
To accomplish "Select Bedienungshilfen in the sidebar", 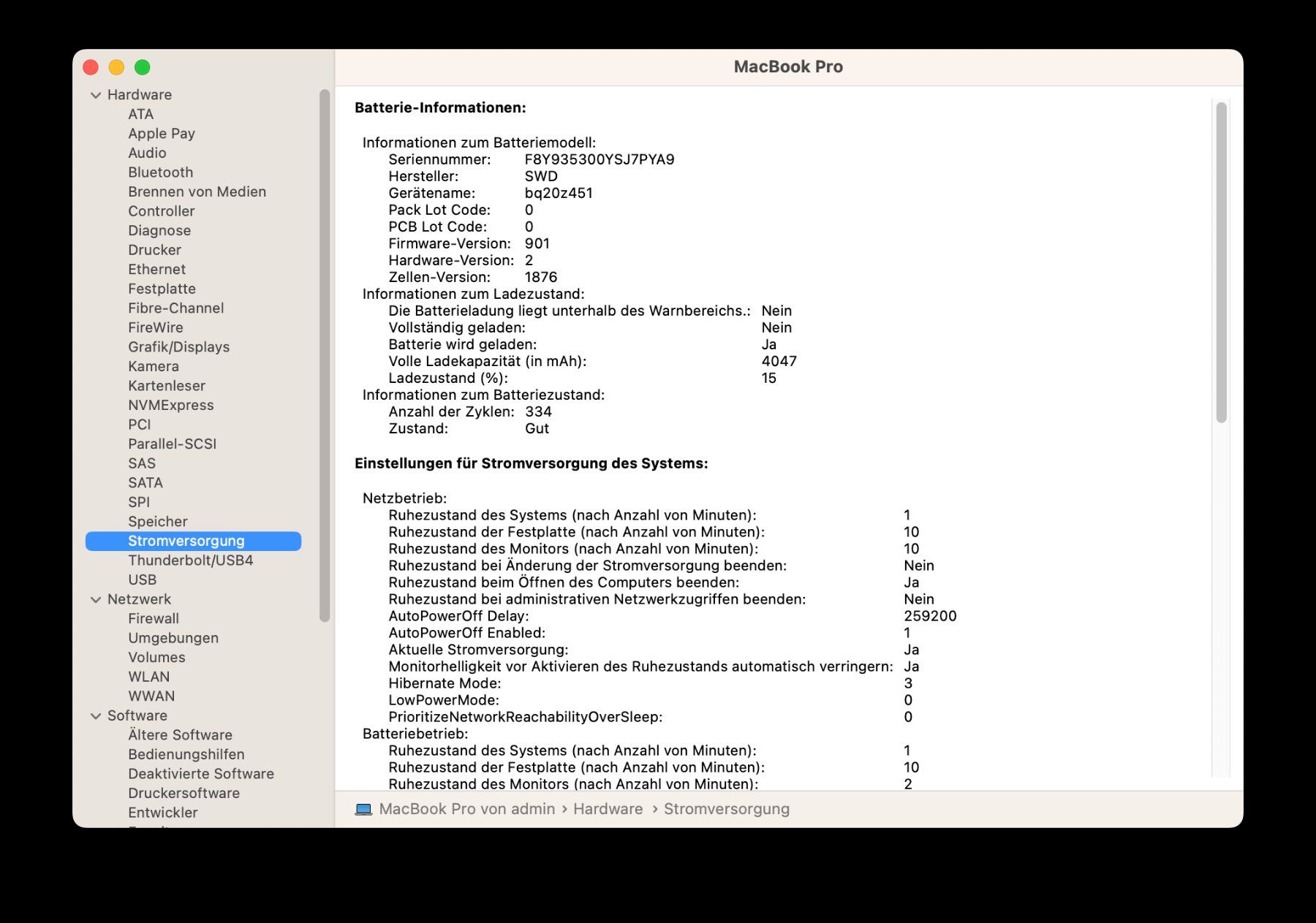I will pyautogui.click(x=186, y=754).
